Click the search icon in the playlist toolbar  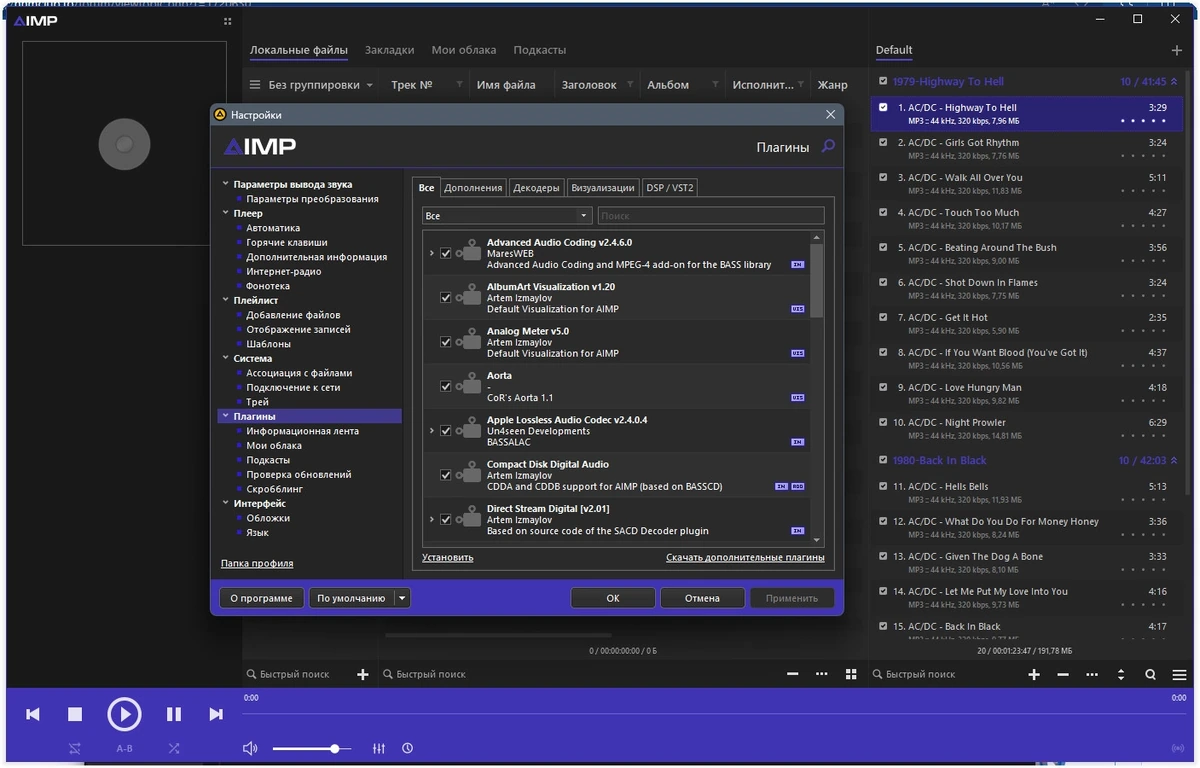click(1150, 674)
